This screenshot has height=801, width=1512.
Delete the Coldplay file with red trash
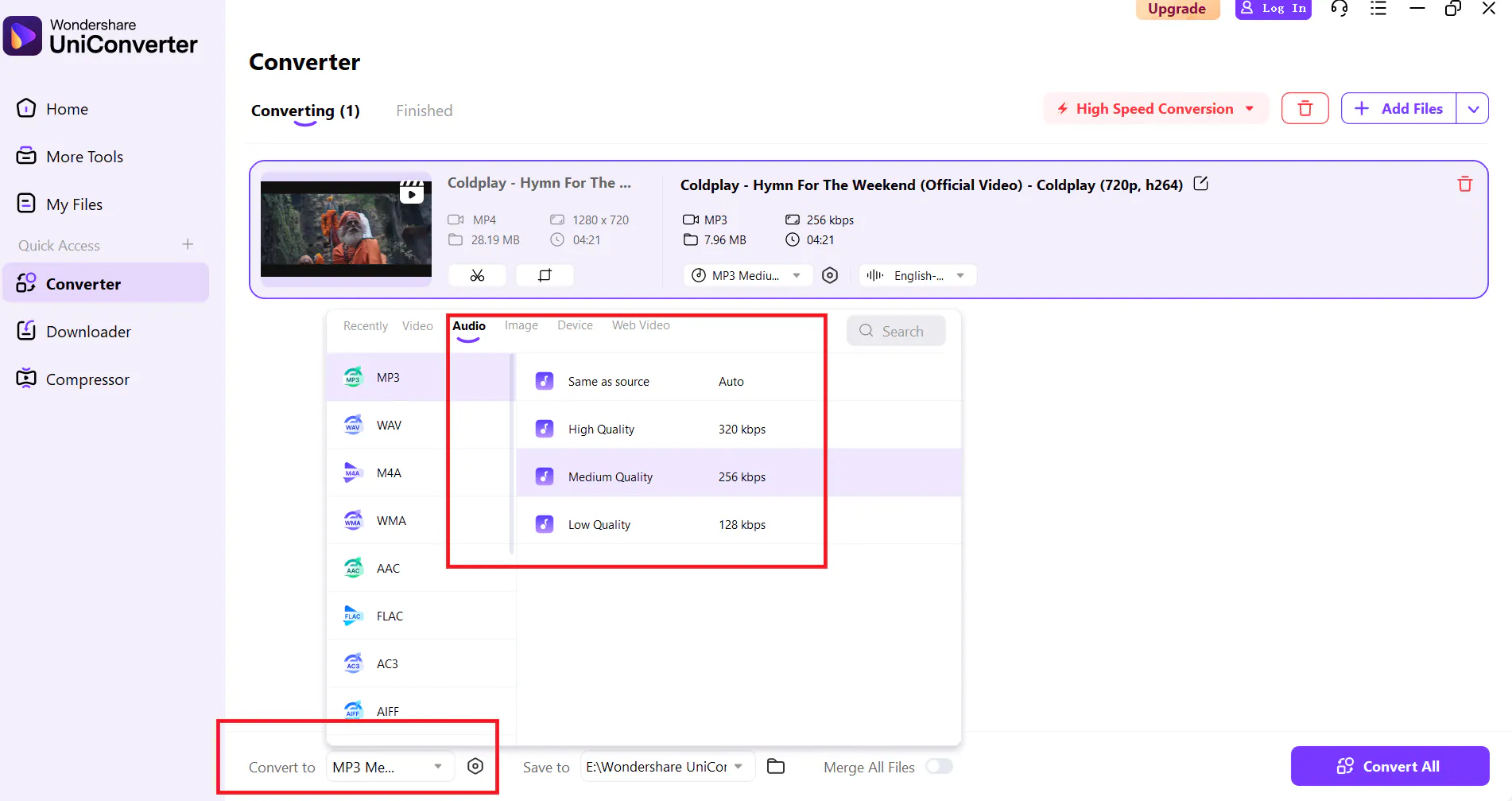click(1465, 184)
